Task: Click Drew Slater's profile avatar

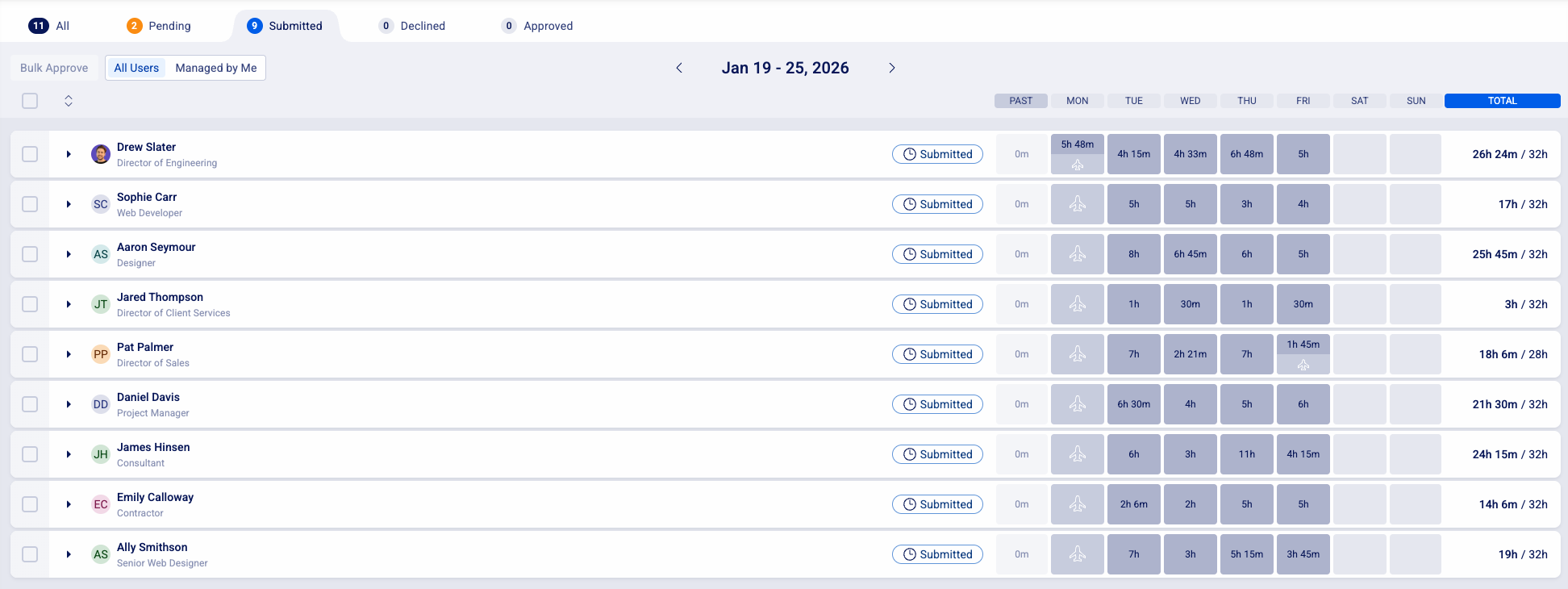Action: point(101,154)
